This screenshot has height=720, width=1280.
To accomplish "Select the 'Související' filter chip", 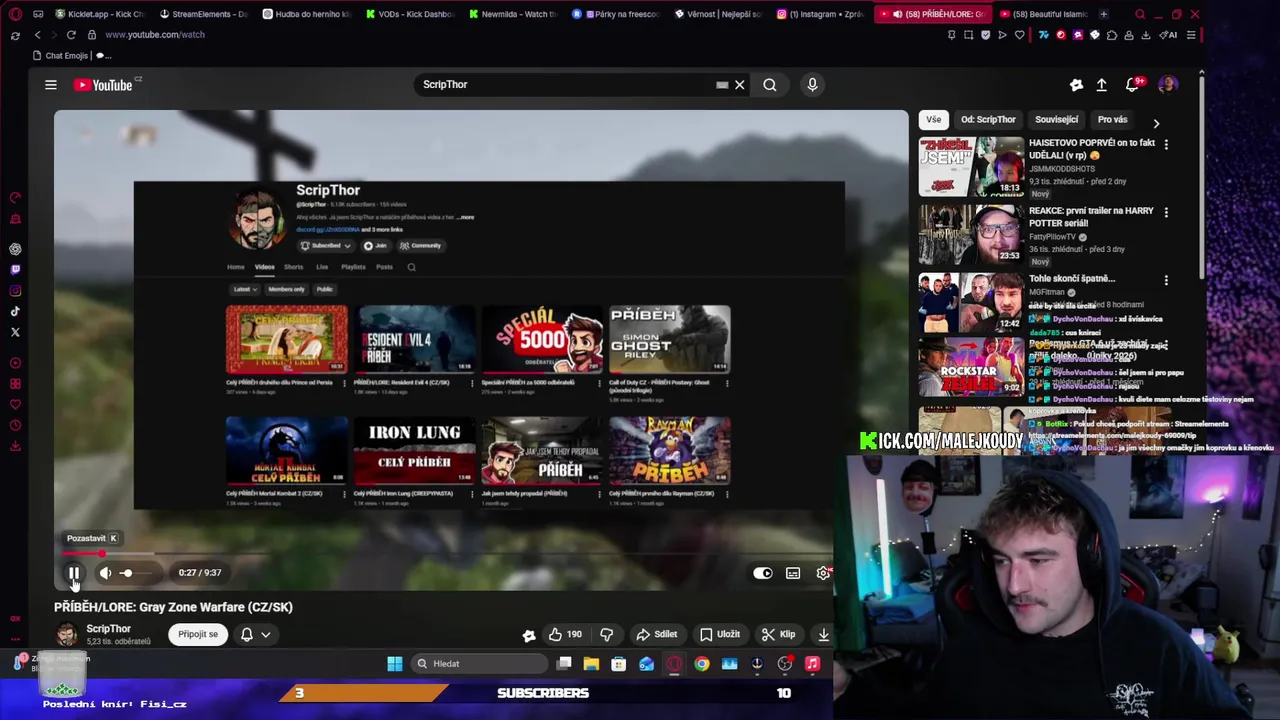I will [x=1056, y=119].
